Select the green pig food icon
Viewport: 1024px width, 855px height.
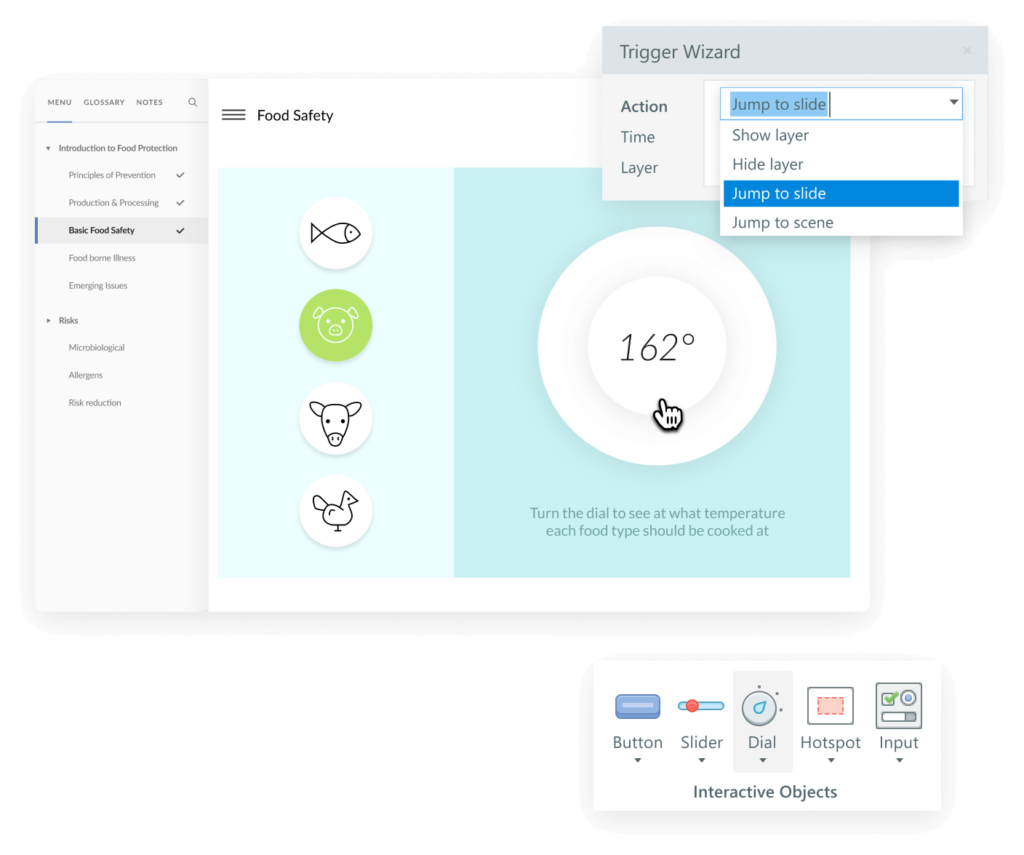coord(335,325)
